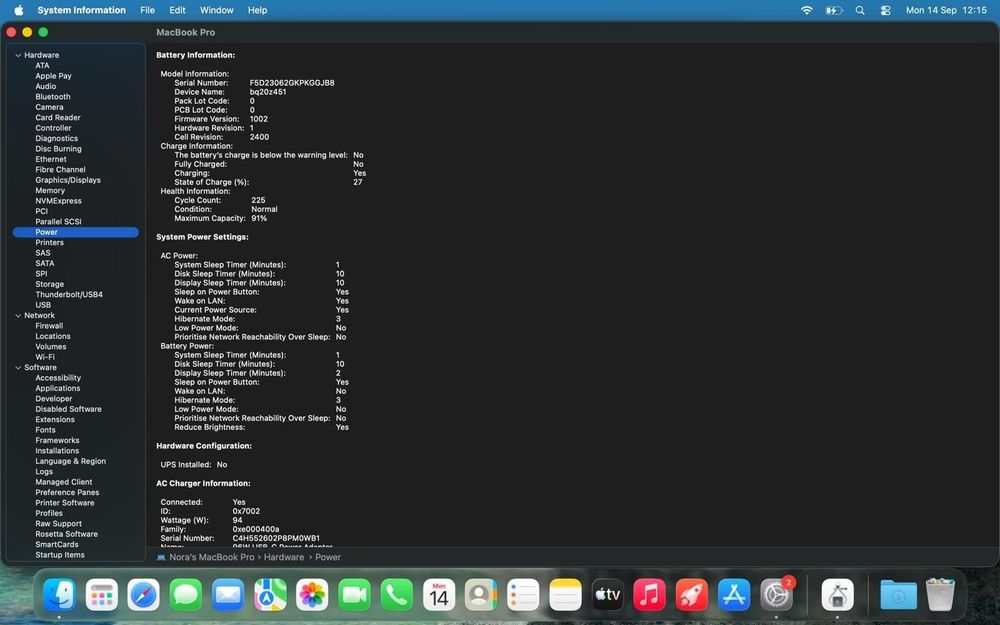Open Finder from the Dock

(60, 594)
